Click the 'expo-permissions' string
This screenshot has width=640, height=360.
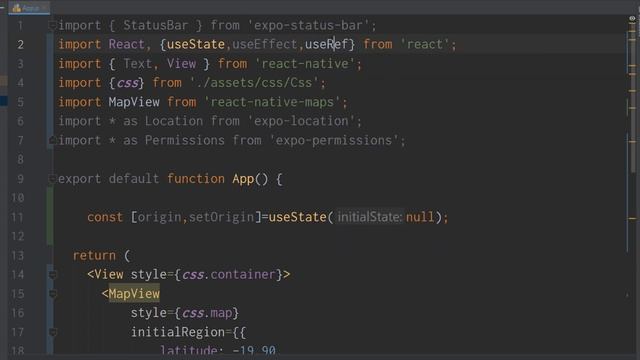(x=334, y=140)
